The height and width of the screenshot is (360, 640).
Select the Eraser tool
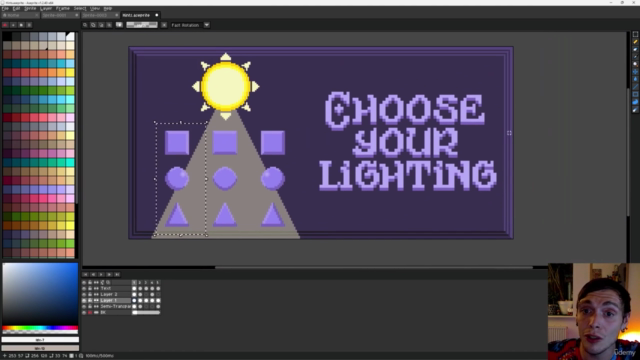(x=635, y=49)
